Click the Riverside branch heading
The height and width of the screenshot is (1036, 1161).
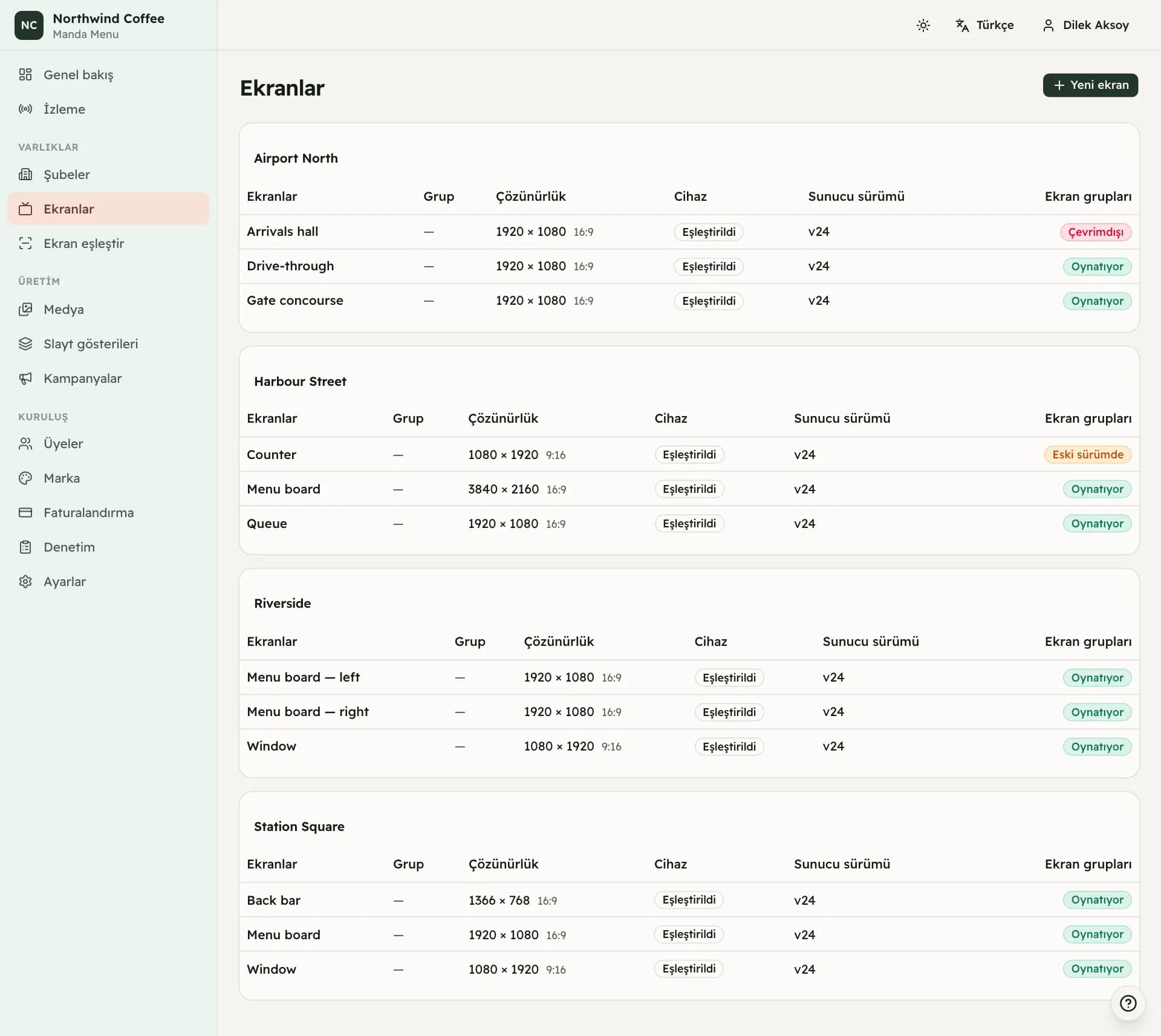click(282, 603)
